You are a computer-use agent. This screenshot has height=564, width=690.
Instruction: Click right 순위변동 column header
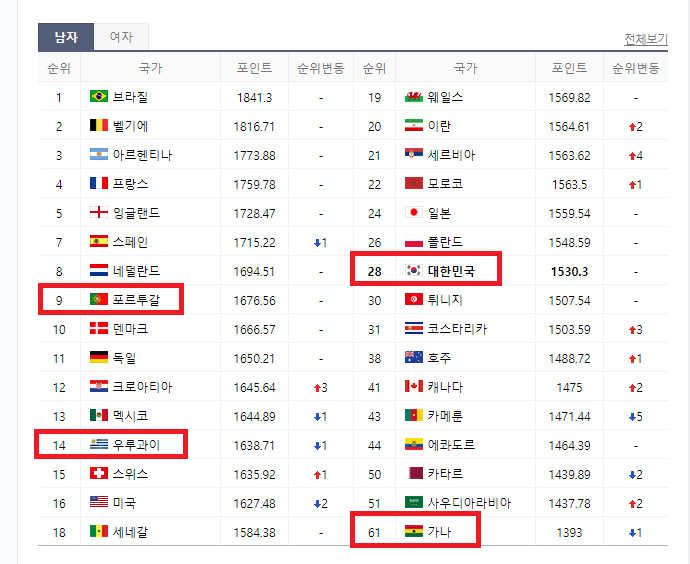pos(636,68)
